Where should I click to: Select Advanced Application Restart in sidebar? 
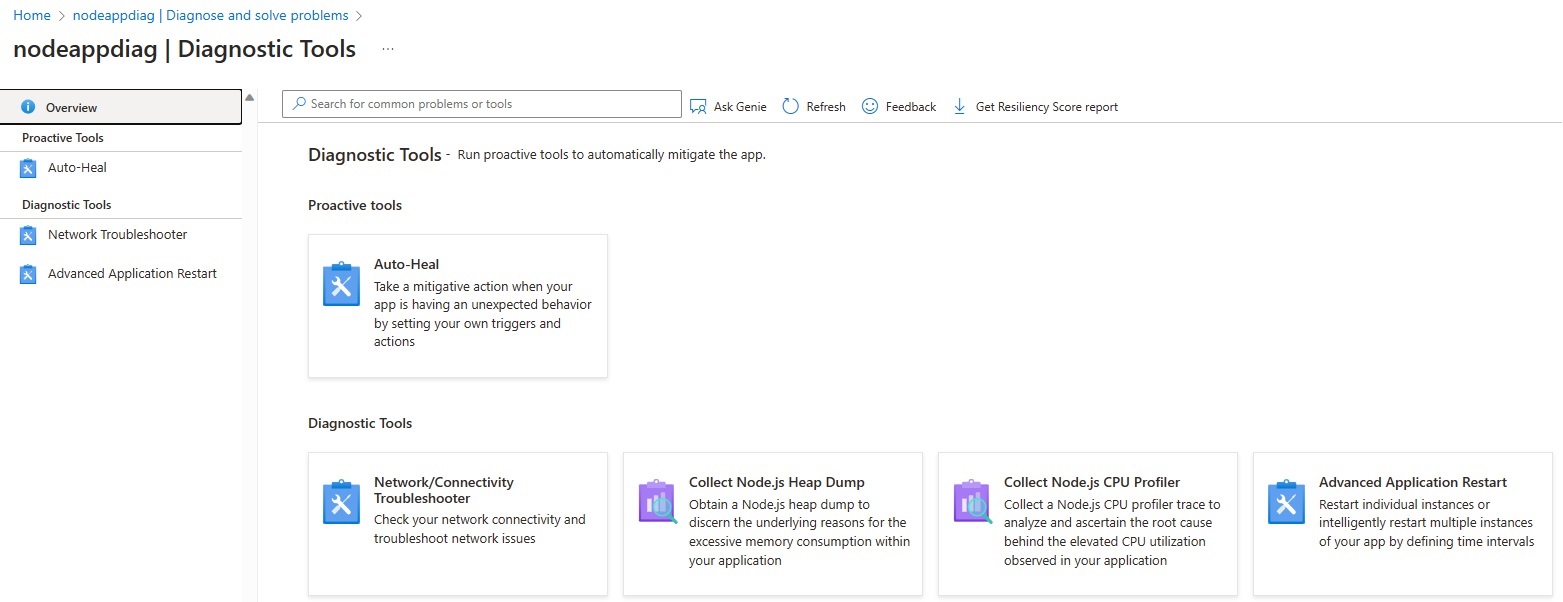[132, 274]
